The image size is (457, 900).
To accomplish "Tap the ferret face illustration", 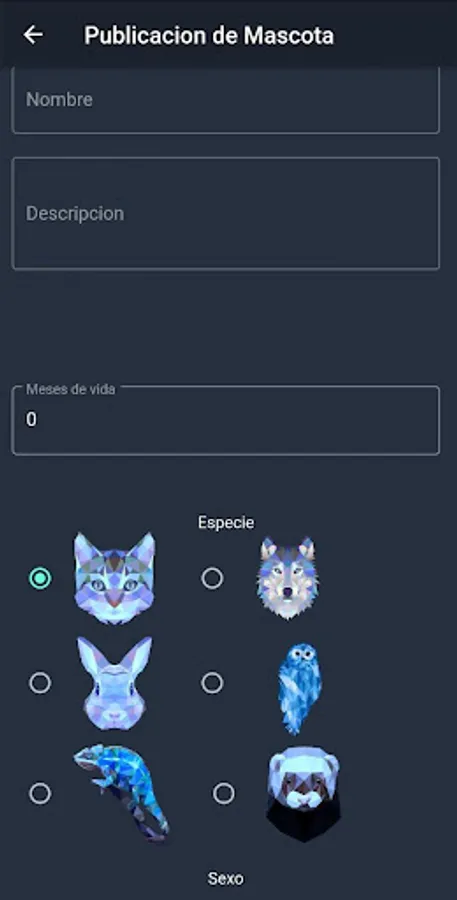I will [303, 794].
